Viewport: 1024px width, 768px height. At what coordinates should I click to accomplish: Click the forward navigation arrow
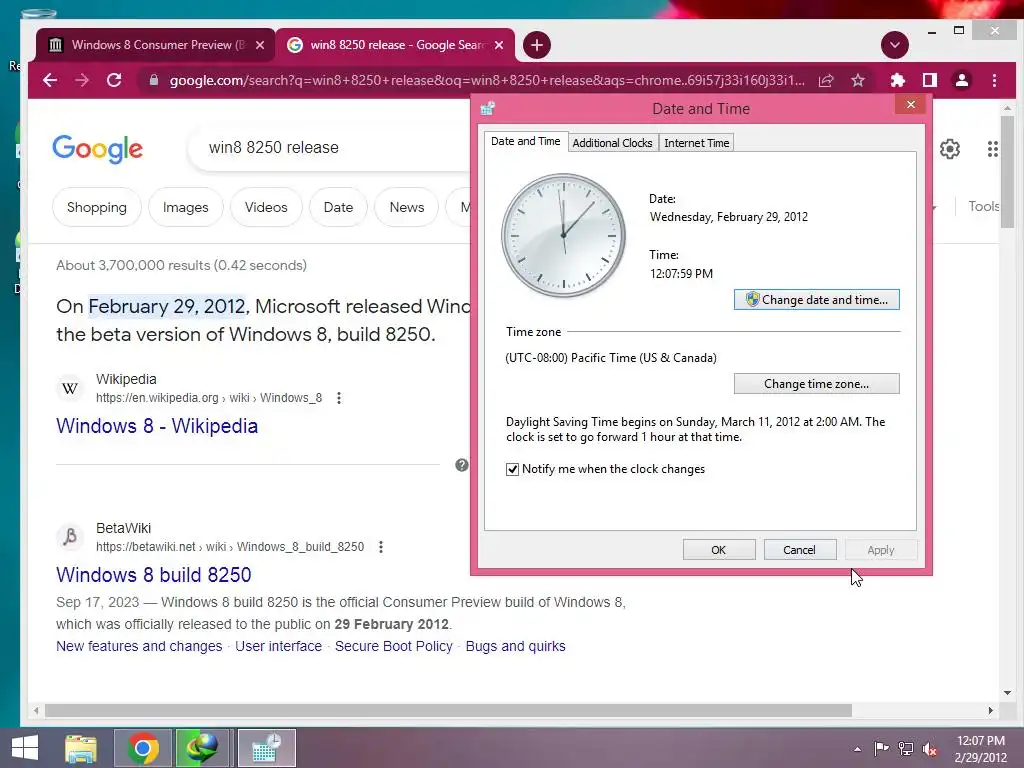click(82, 80)
